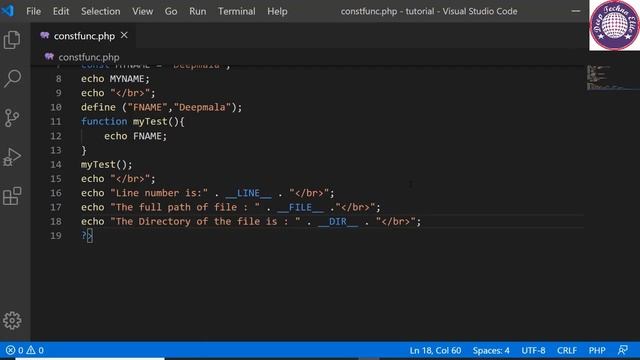640x360 pixels.
Task: Change line endings via CRLF indicator
Action: [x=567, y=350]
